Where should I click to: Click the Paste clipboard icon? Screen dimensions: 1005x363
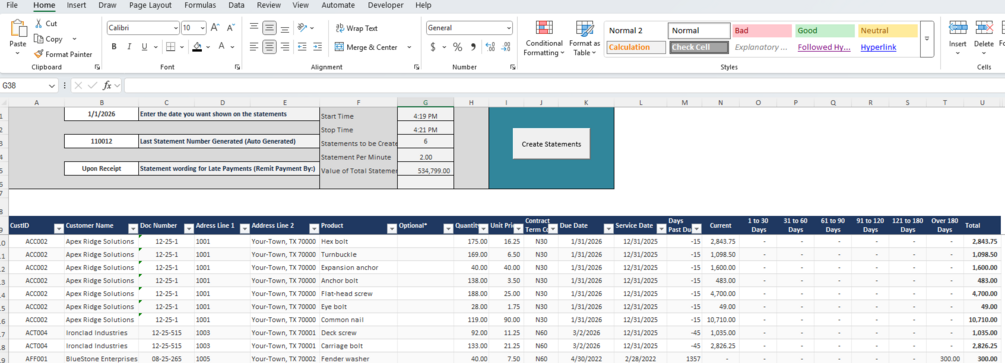18,29
